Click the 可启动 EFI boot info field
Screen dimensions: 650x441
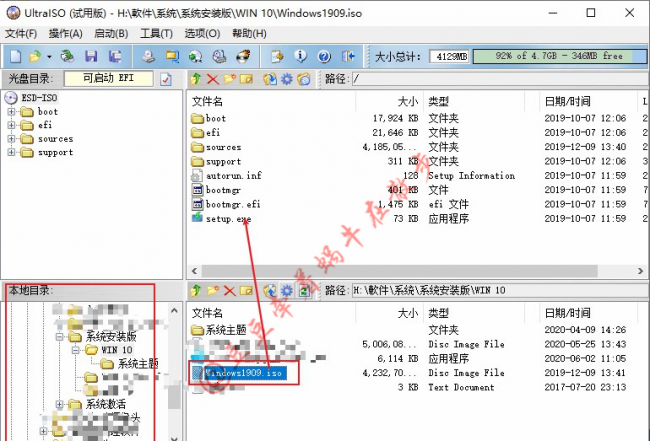(x=109, y=78)
